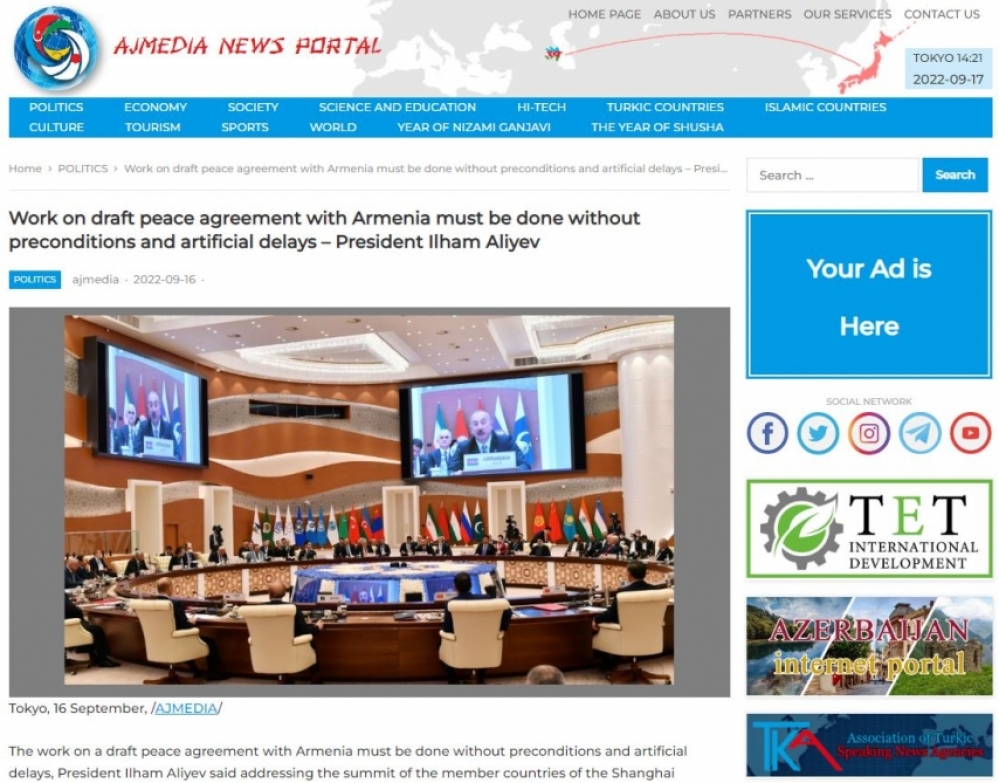Open the POLITICS menu category

tap(56, 107)
